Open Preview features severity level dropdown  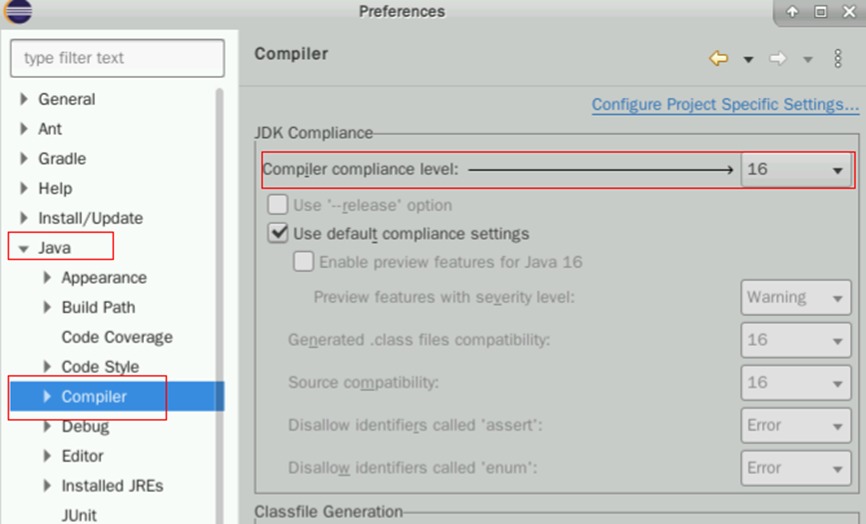click(x=796, y=297)
